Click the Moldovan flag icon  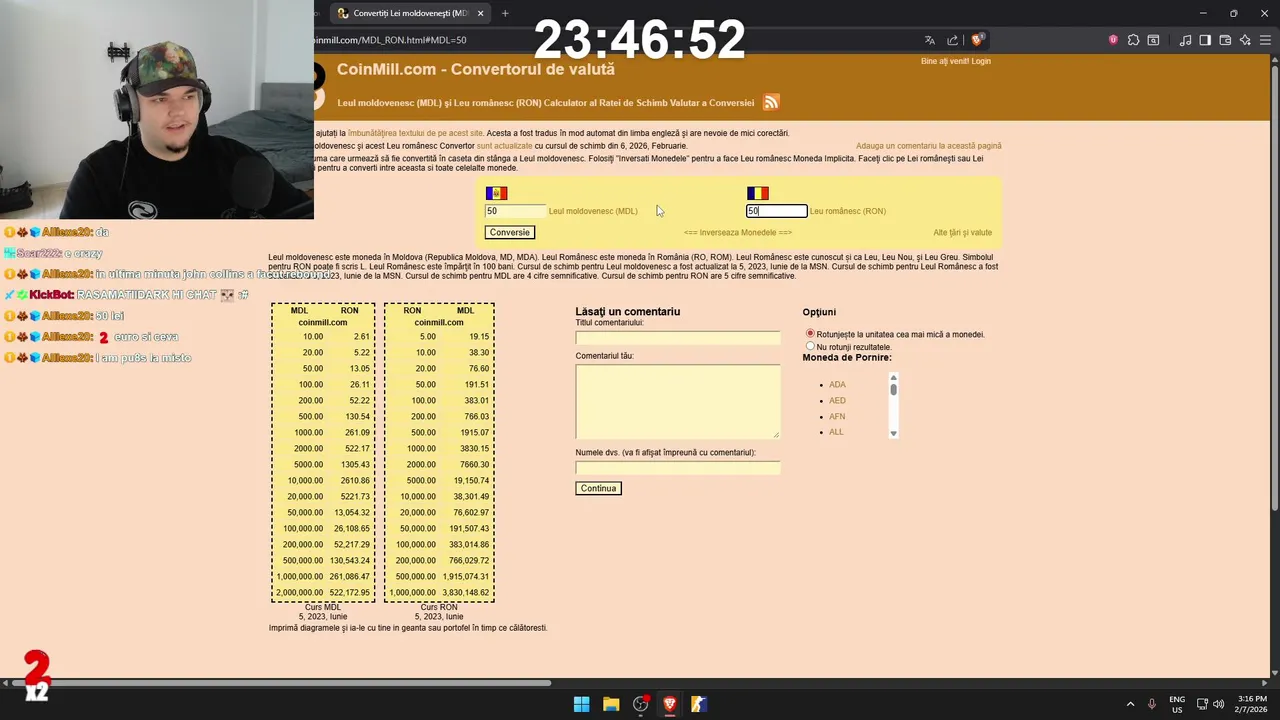coord(496,193)
